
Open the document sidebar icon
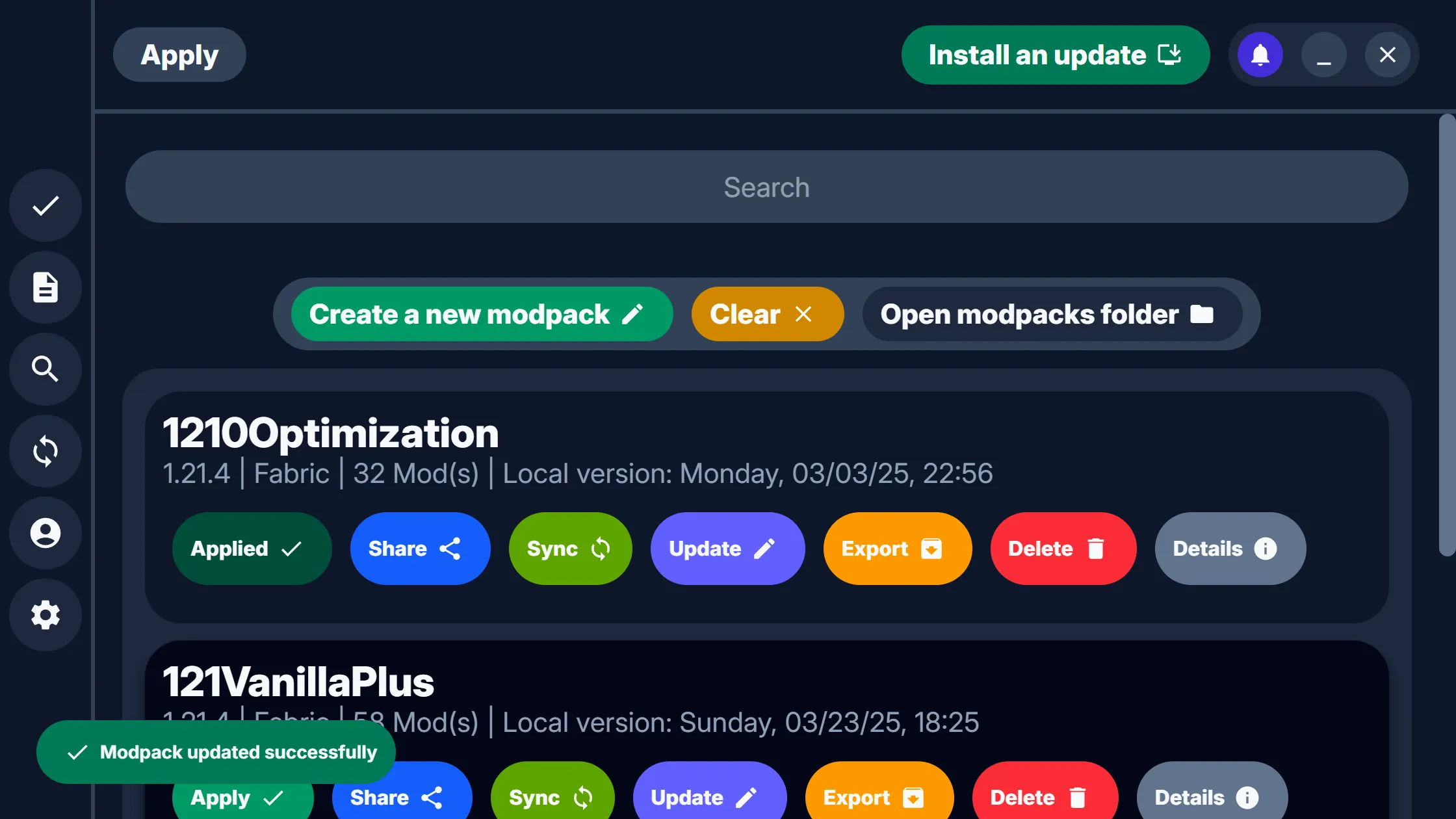45,287
